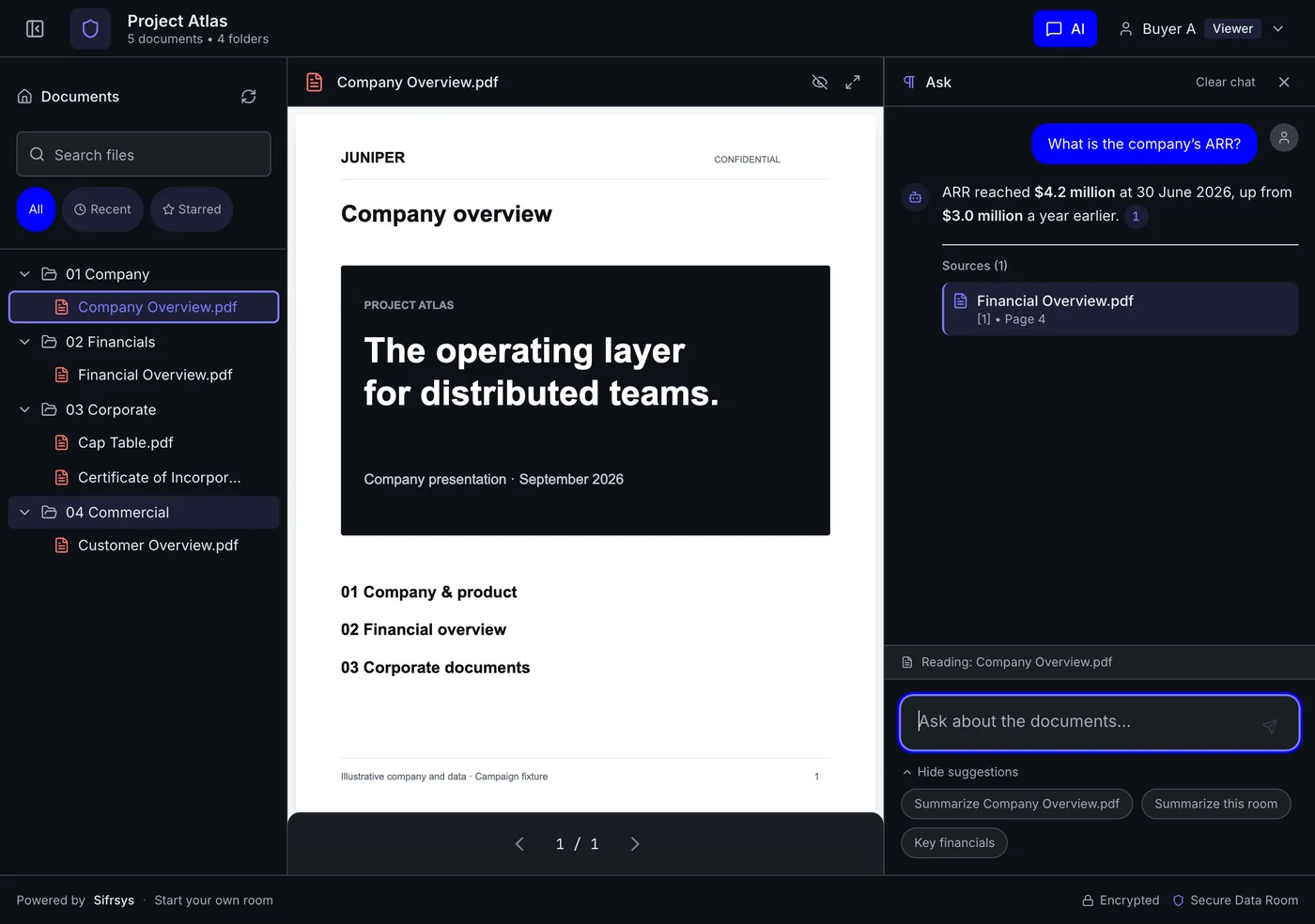
Task: Go to next PDF page
Action: (635, 844)
